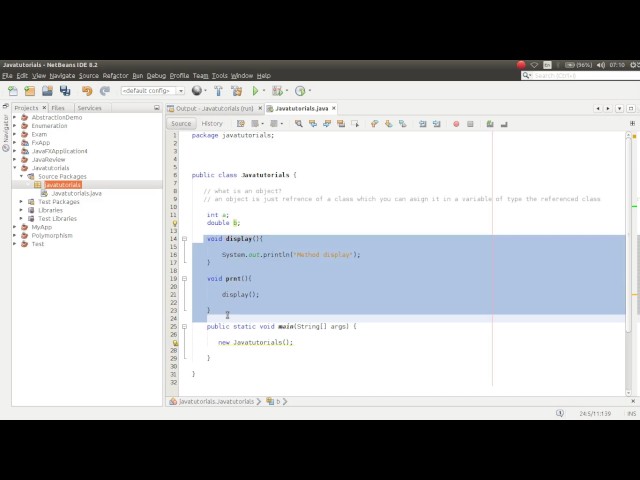Click the lightbulb hint icon on line 27
Screen dimensions: 640x480
click(x=175, y=343)
